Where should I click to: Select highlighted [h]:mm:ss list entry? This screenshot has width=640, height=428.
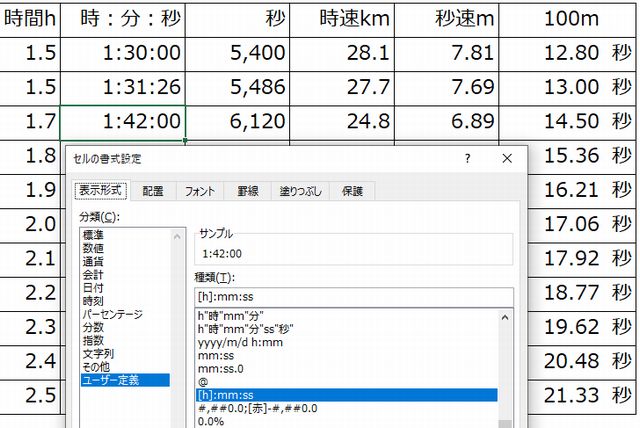(347, 395)
